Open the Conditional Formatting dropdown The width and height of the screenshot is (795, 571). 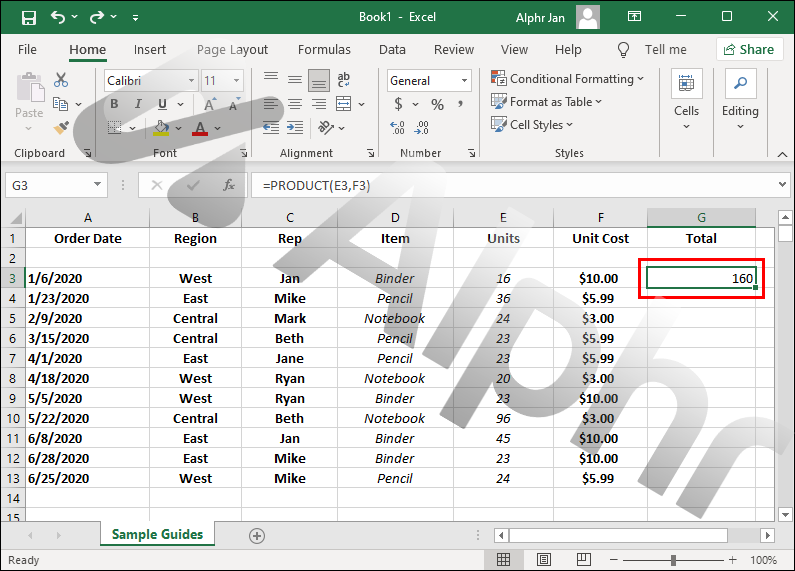click(x=569, y=79)
